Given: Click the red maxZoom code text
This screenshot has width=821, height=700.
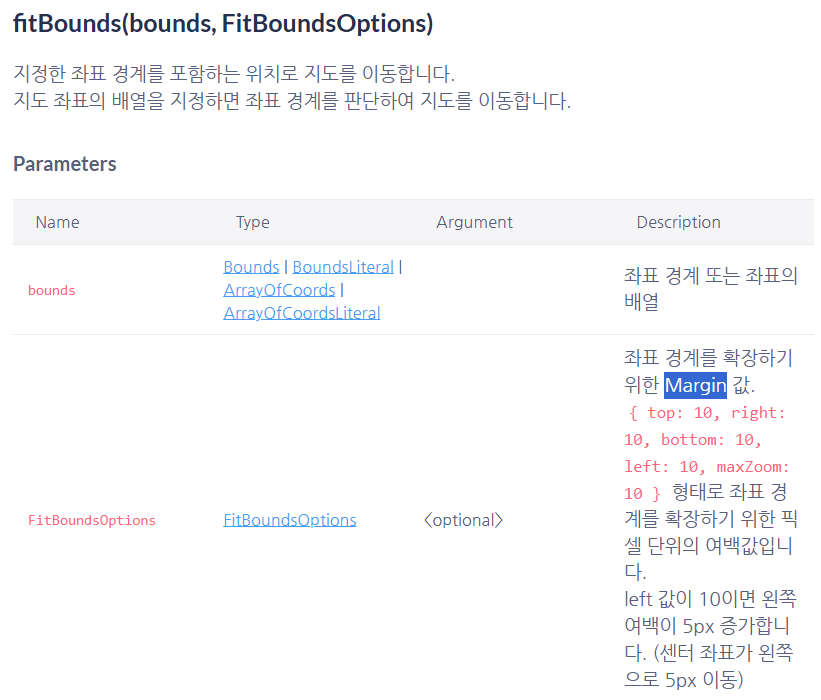Looking at the screenshot, I should pos(752,467).
